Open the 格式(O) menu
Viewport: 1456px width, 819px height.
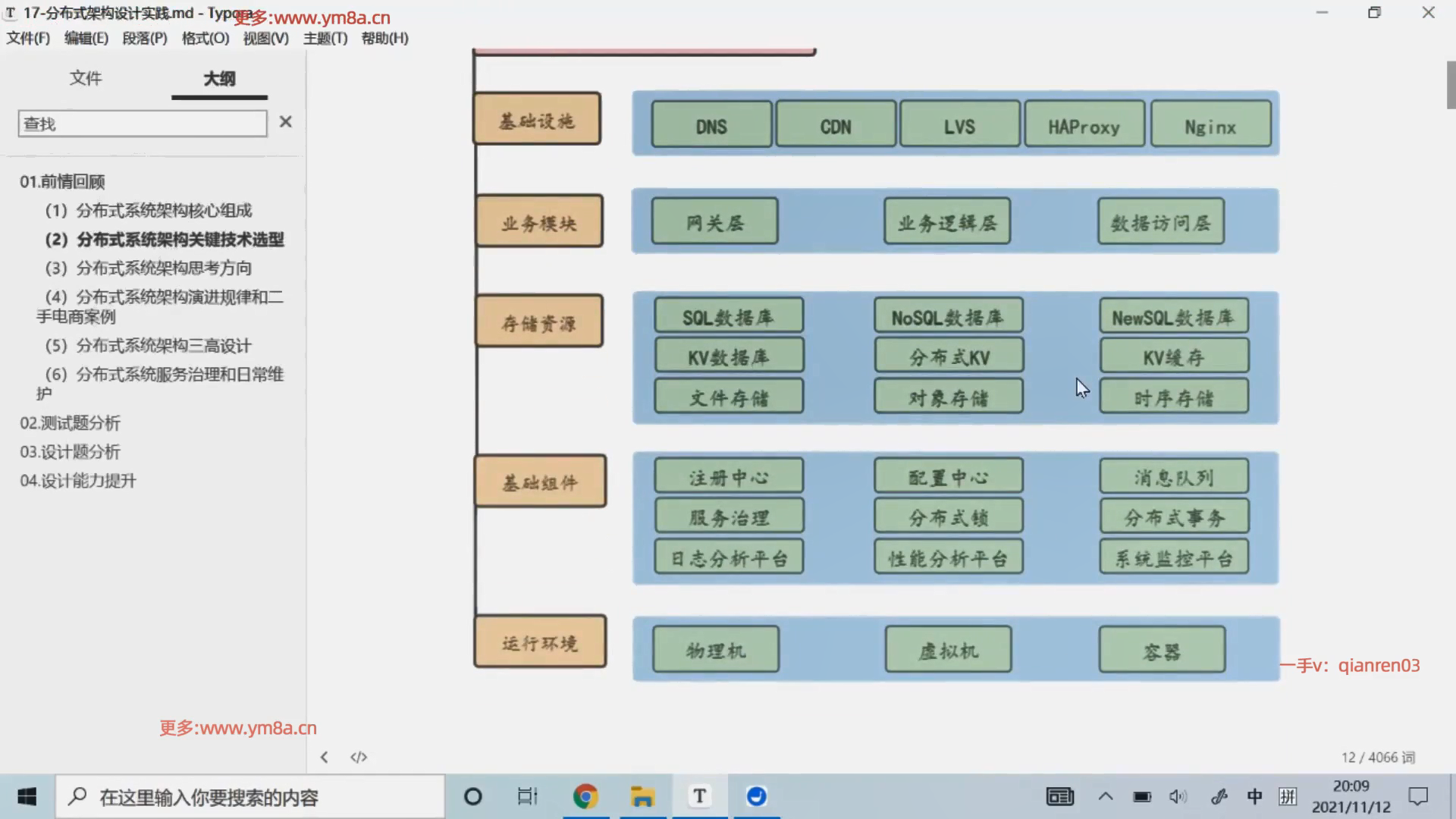tap(205, 38)
